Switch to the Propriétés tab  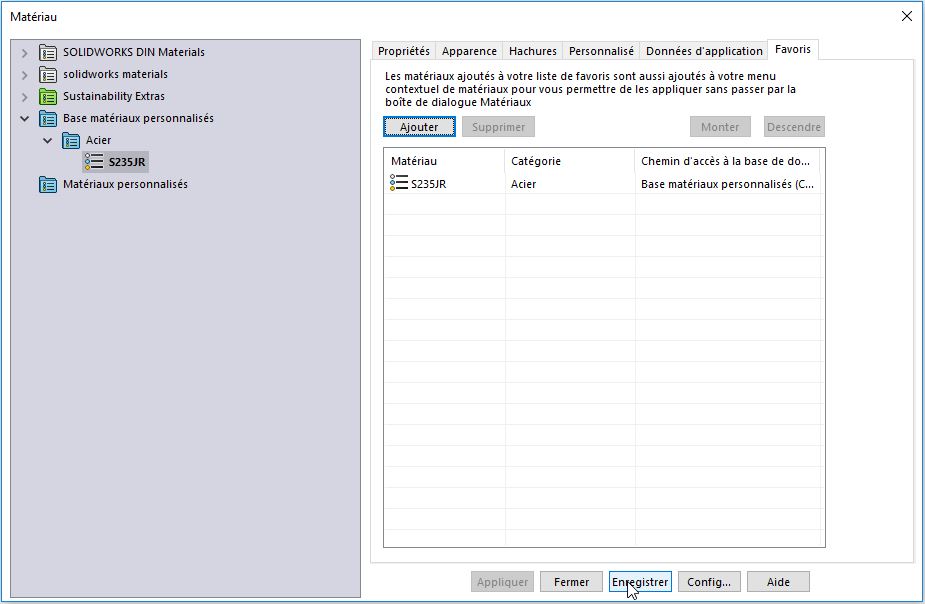[x=404, y=51]
